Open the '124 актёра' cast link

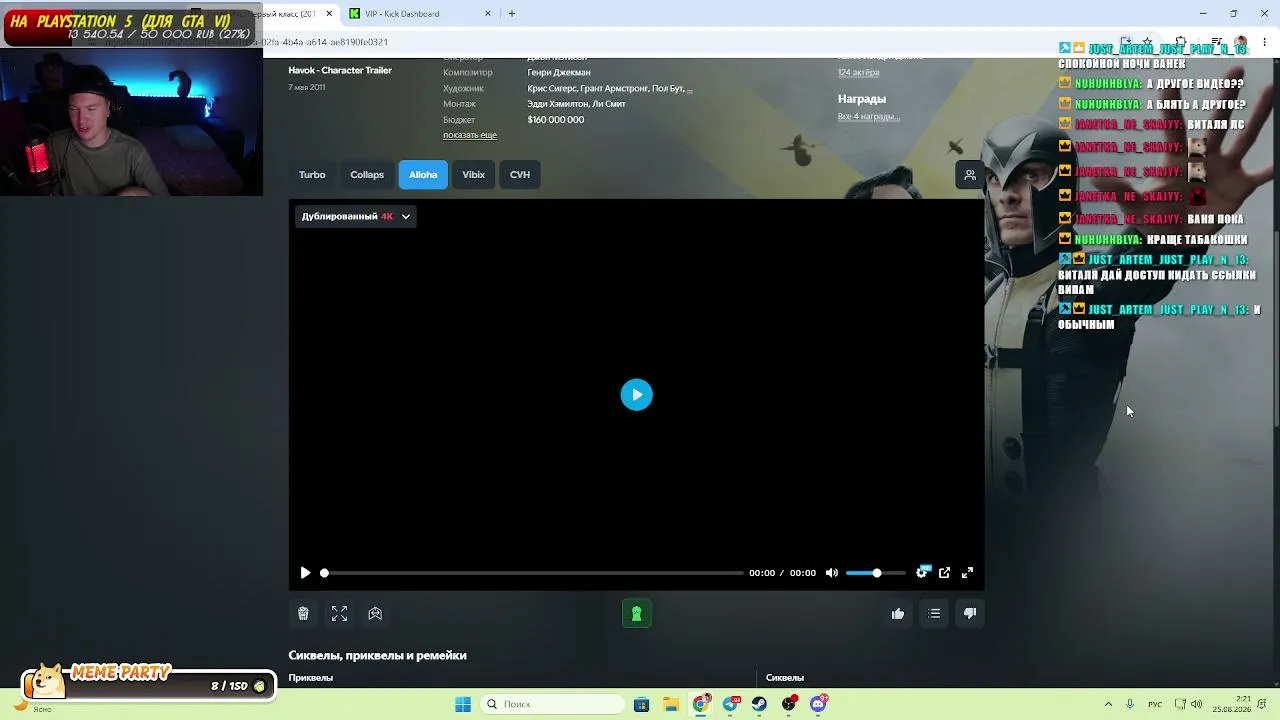(858, 73)
